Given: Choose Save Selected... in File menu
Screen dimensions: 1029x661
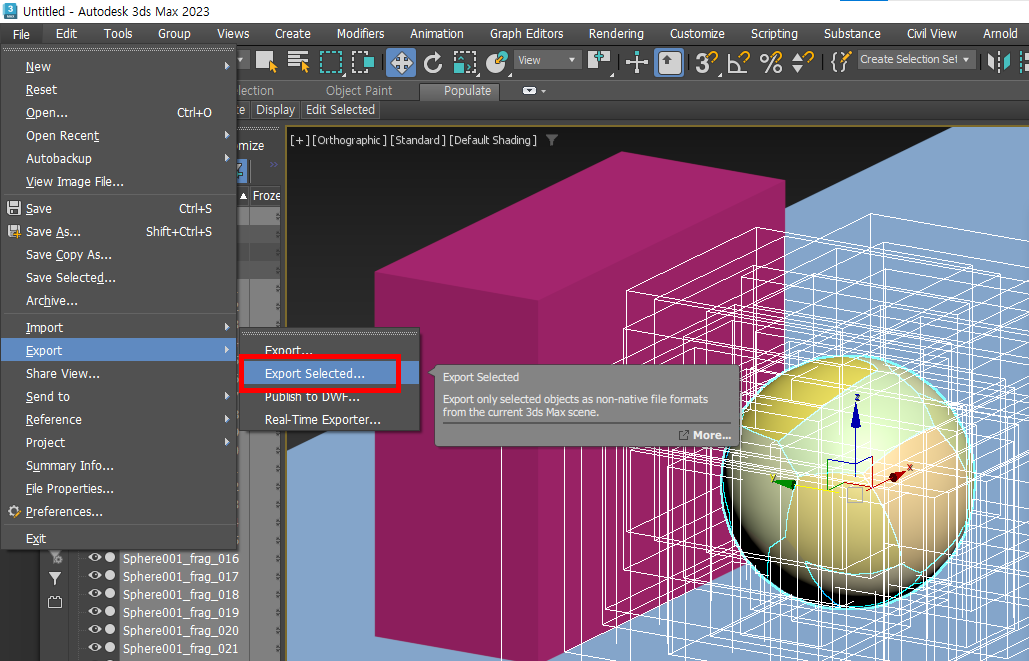Looking at the screenshot, I should tap(119, 278).
